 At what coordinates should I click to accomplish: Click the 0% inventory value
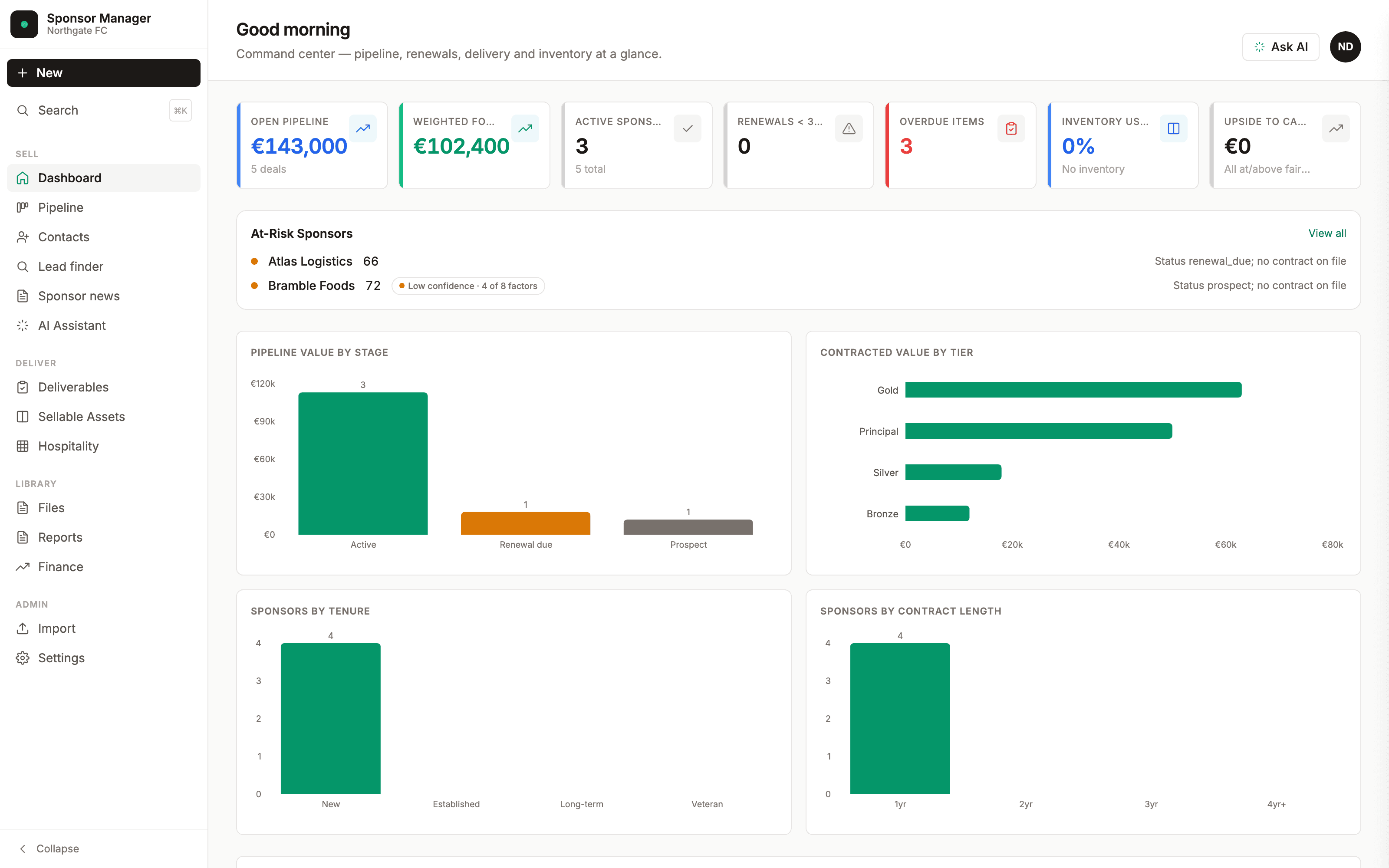(1078, 146)
